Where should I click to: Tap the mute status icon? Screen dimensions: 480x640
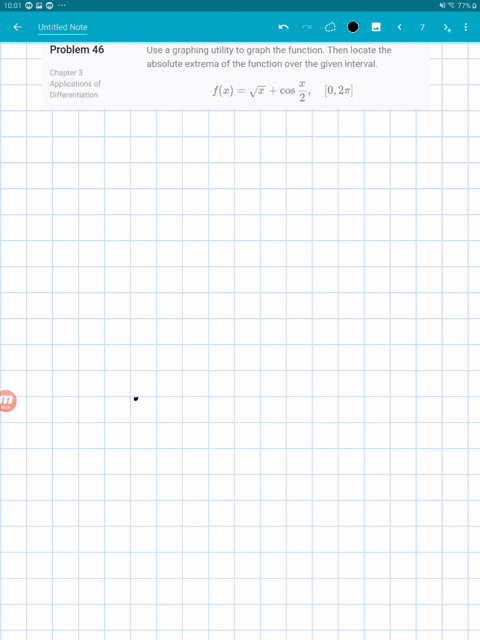click(x=442, y=5)
